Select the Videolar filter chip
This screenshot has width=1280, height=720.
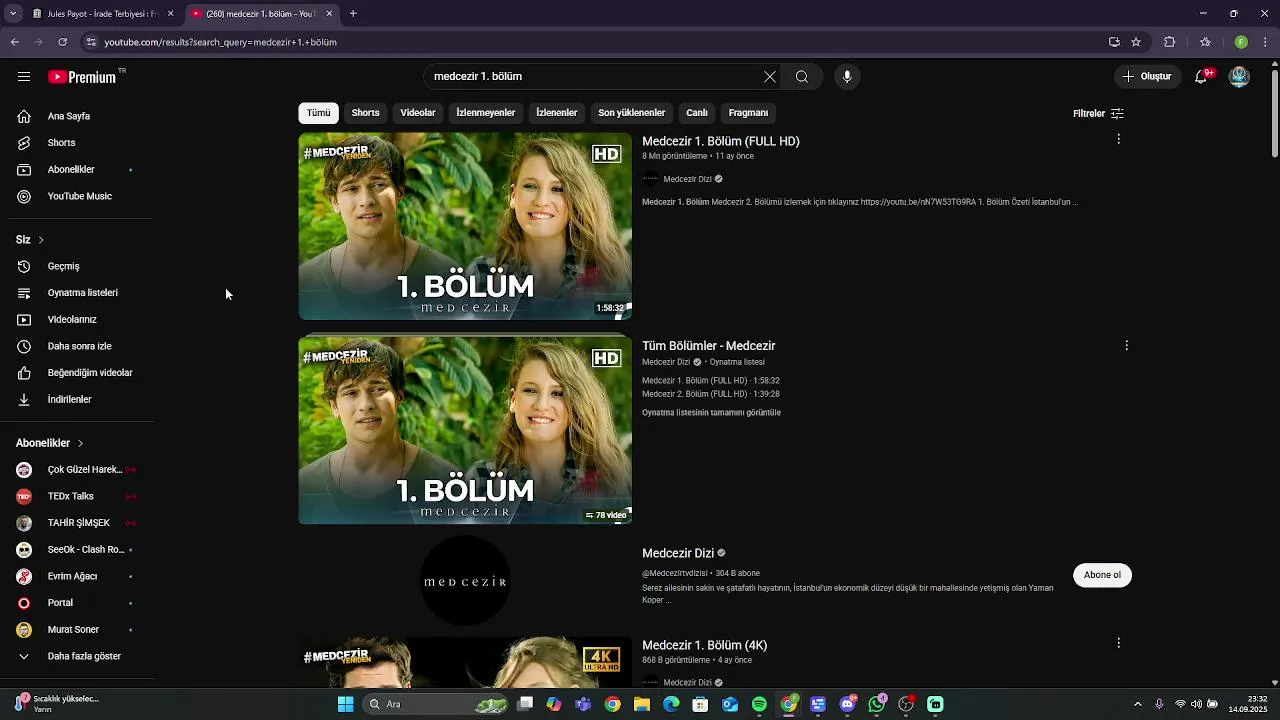418,113
